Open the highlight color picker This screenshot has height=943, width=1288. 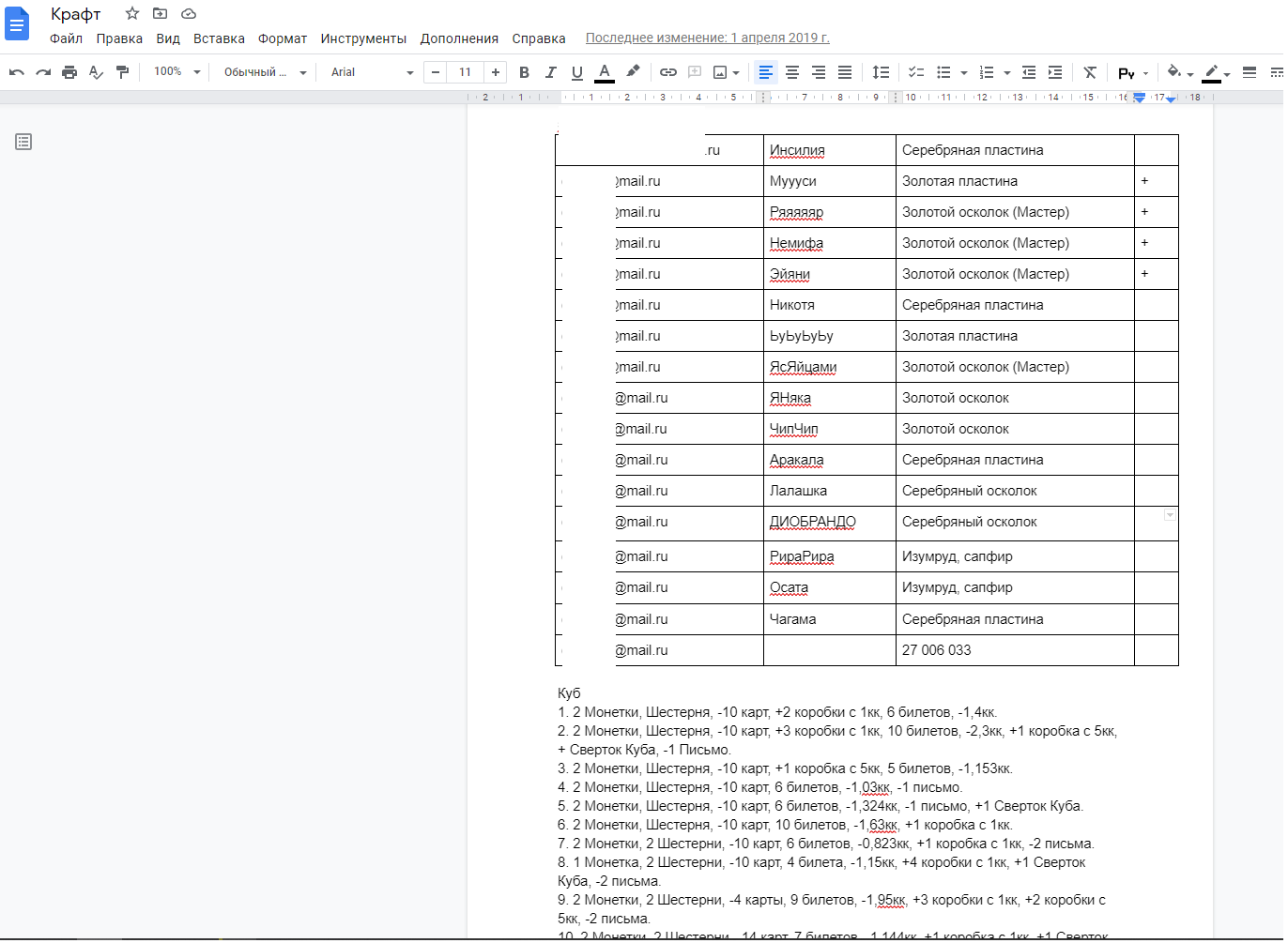(x=633, y=72)
